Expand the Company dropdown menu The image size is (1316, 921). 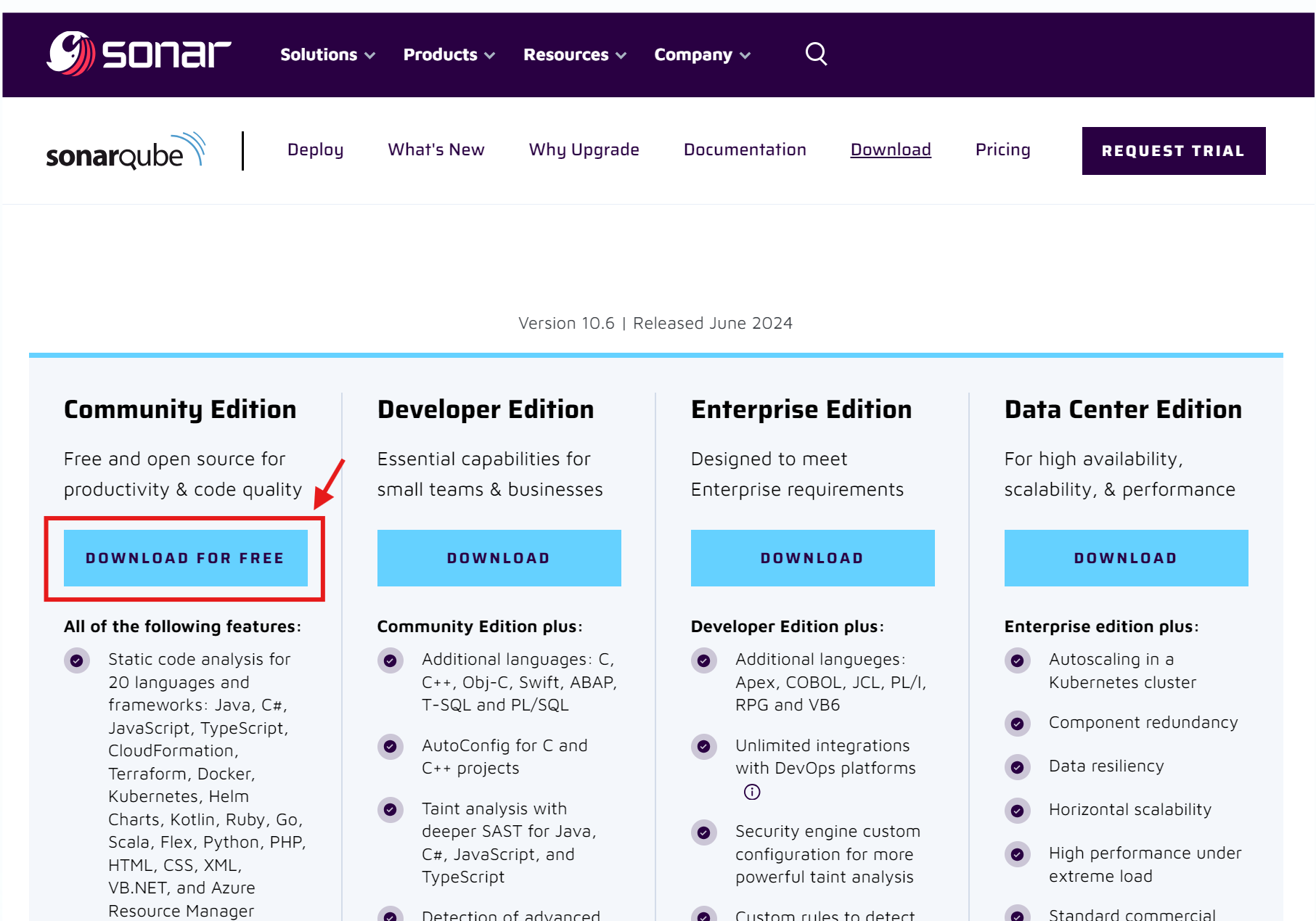point(703,54)
